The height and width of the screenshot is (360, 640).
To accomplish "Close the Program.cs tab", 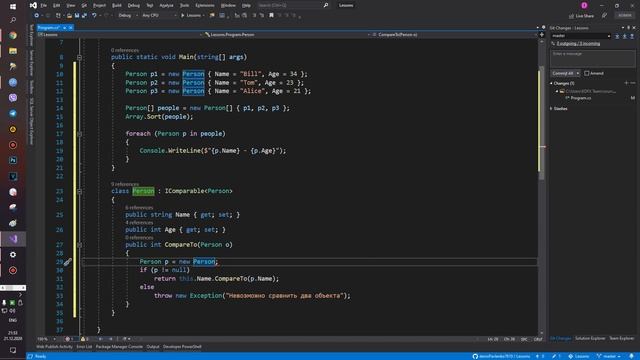I will pyautogui.click(x=71, y=28).
